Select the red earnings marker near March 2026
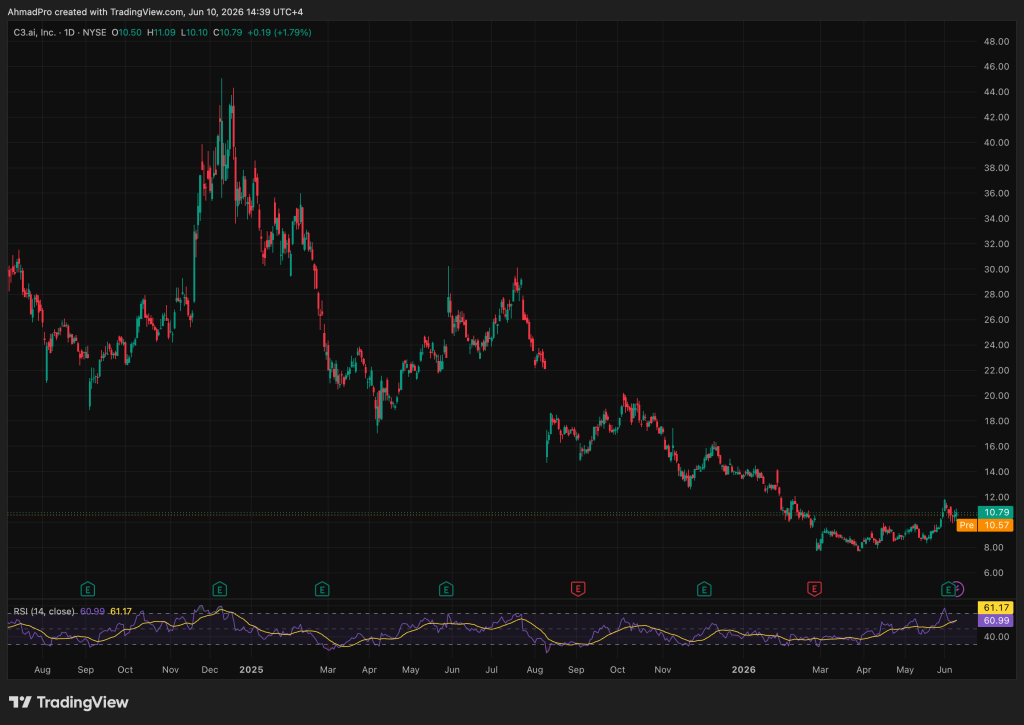Screen dimensions: 1024x725 point(814,590)
